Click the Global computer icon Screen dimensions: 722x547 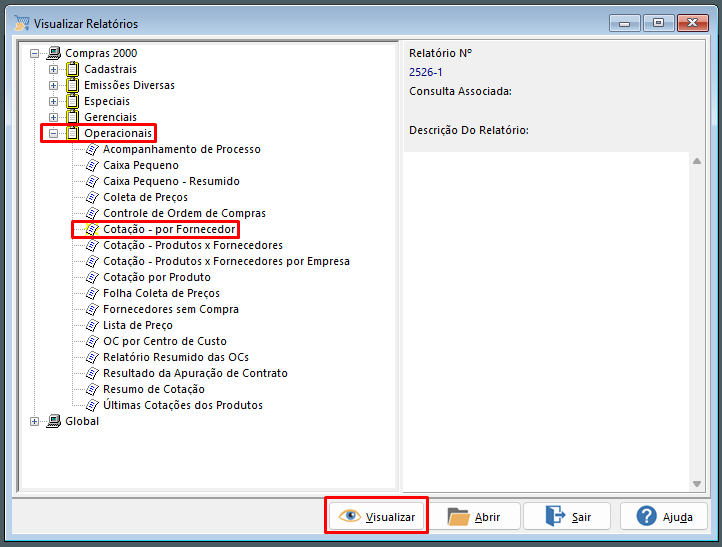click(53, 421)
